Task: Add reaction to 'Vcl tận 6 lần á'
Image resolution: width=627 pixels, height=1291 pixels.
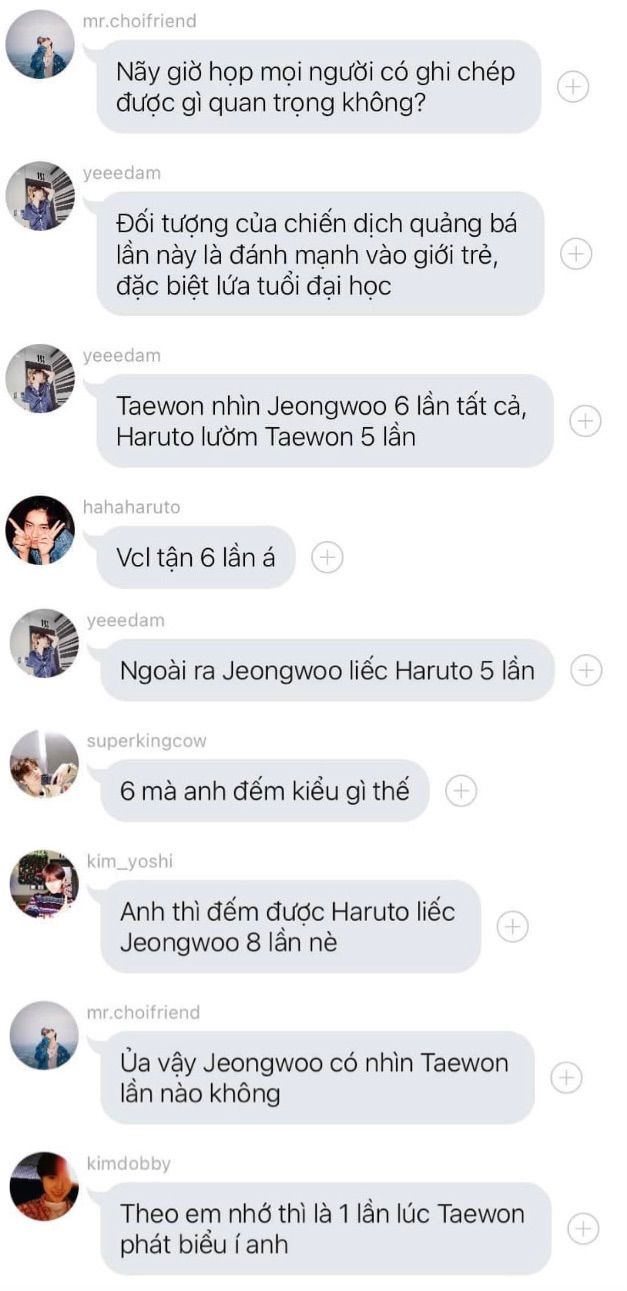Action: 327,557
